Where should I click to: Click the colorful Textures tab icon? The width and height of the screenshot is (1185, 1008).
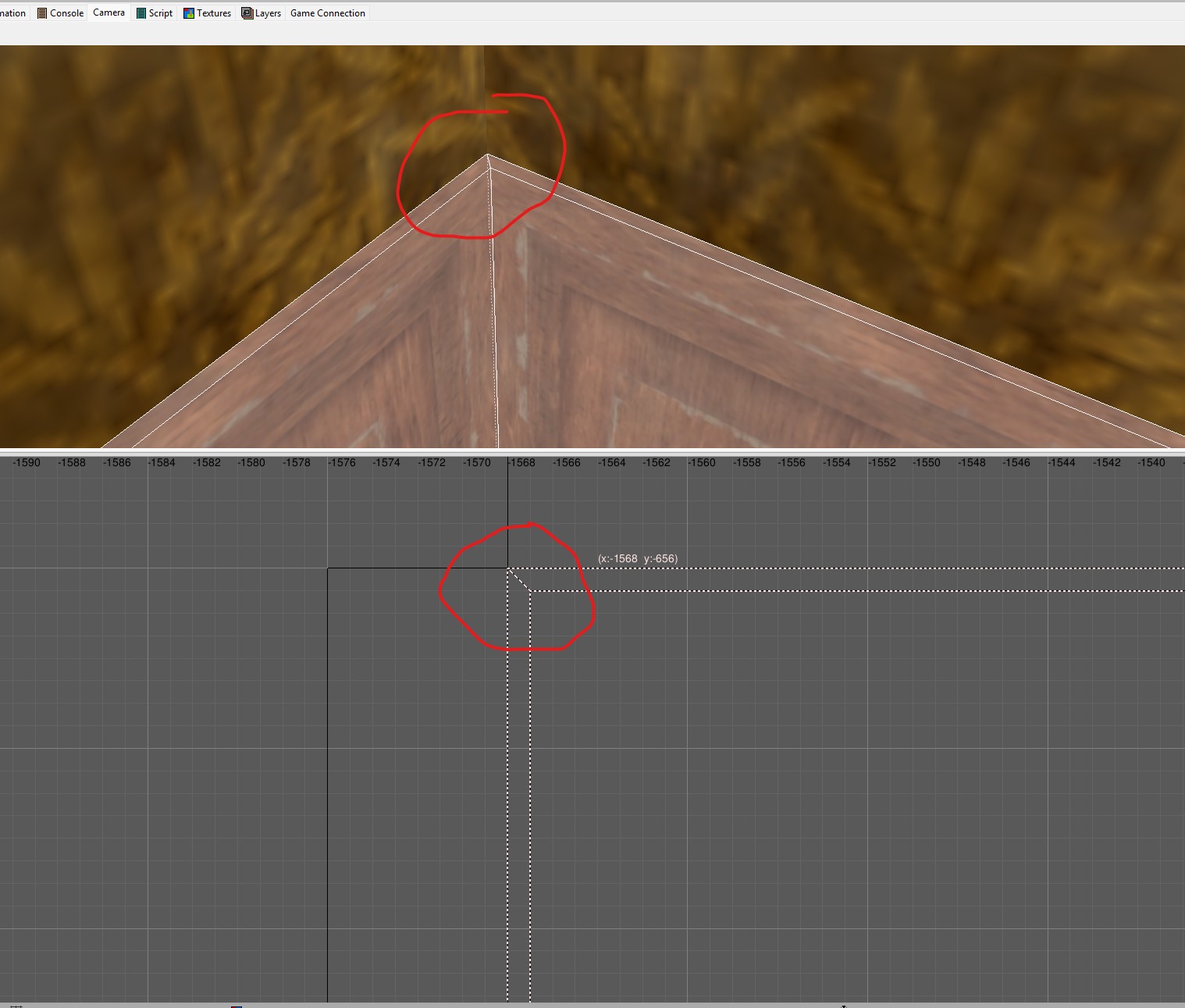coord(189,13)
